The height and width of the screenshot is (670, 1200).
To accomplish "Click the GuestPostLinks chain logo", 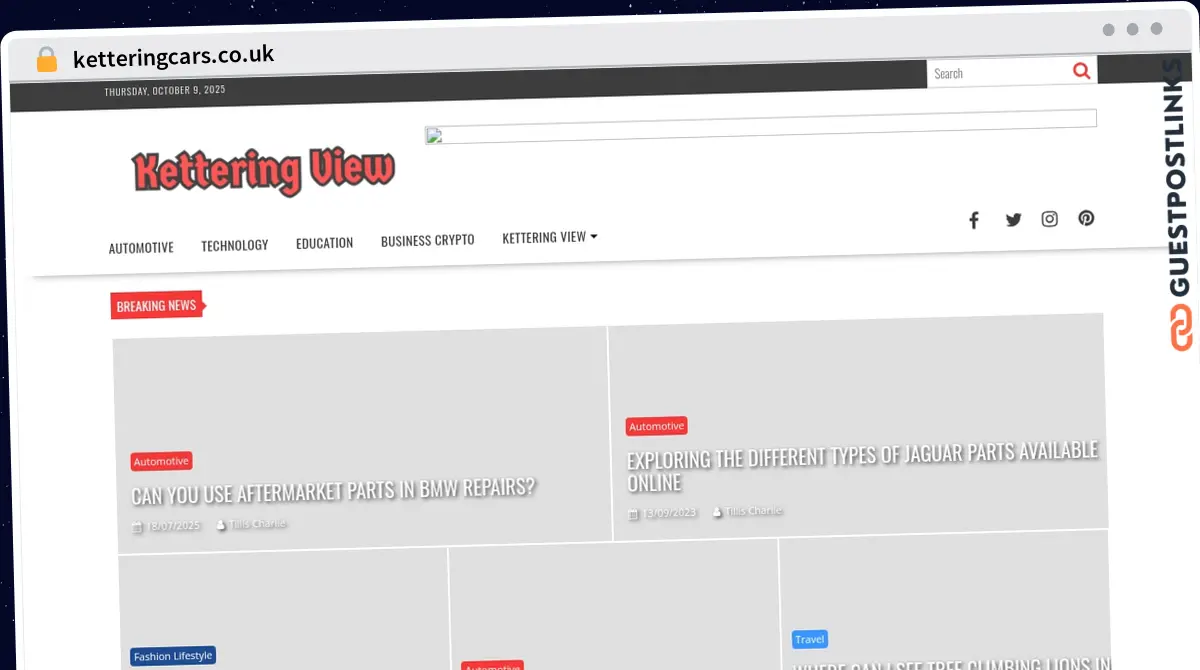I will pyautogui.click(x=1181, y=328).
